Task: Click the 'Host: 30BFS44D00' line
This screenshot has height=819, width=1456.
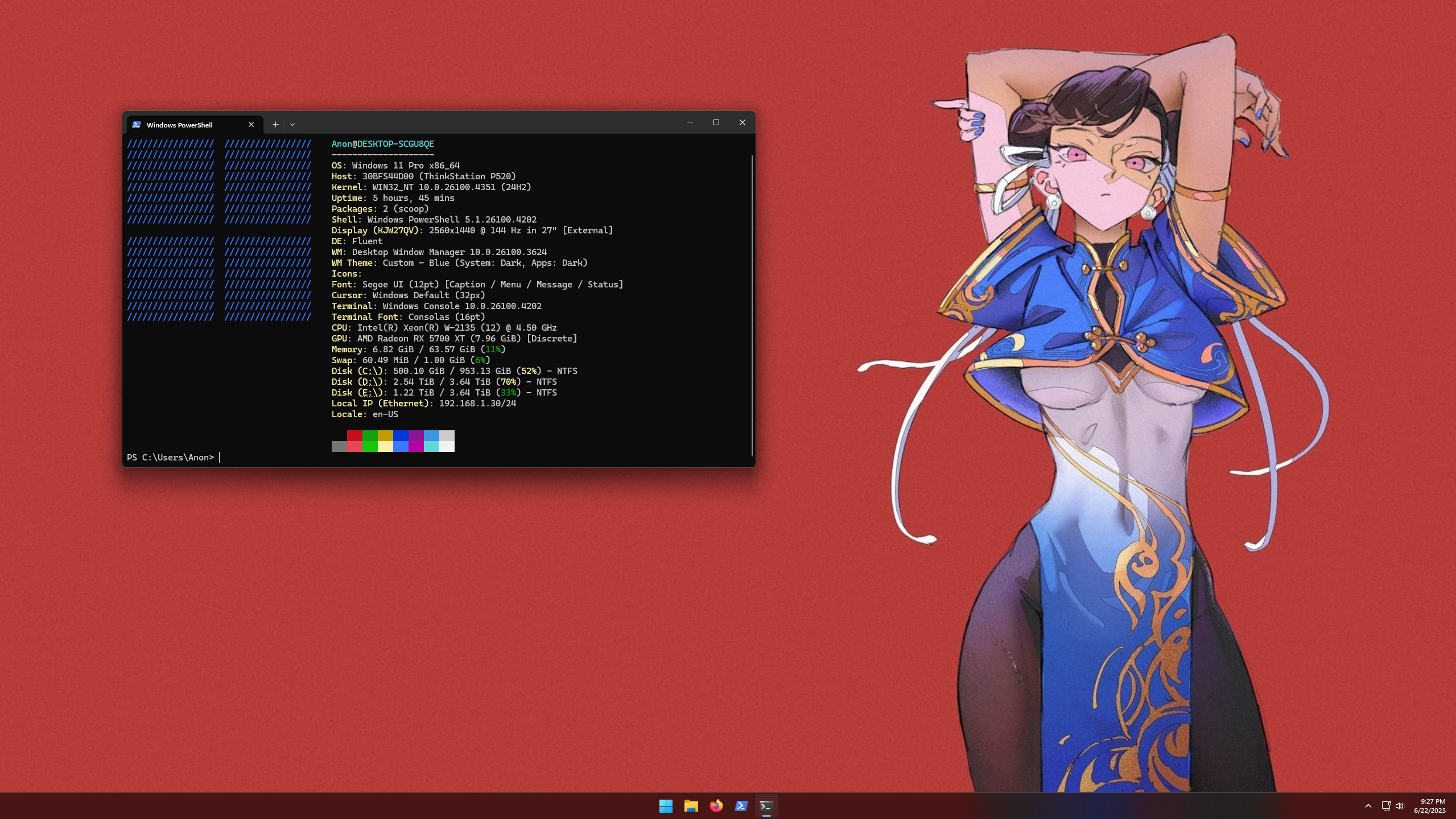Action: coord(424,176)
